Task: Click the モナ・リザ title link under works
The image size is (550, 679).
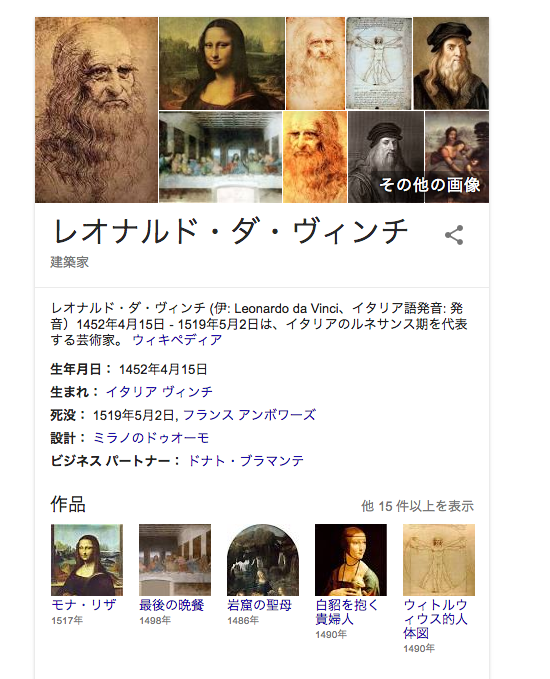Action: point(84,605)
